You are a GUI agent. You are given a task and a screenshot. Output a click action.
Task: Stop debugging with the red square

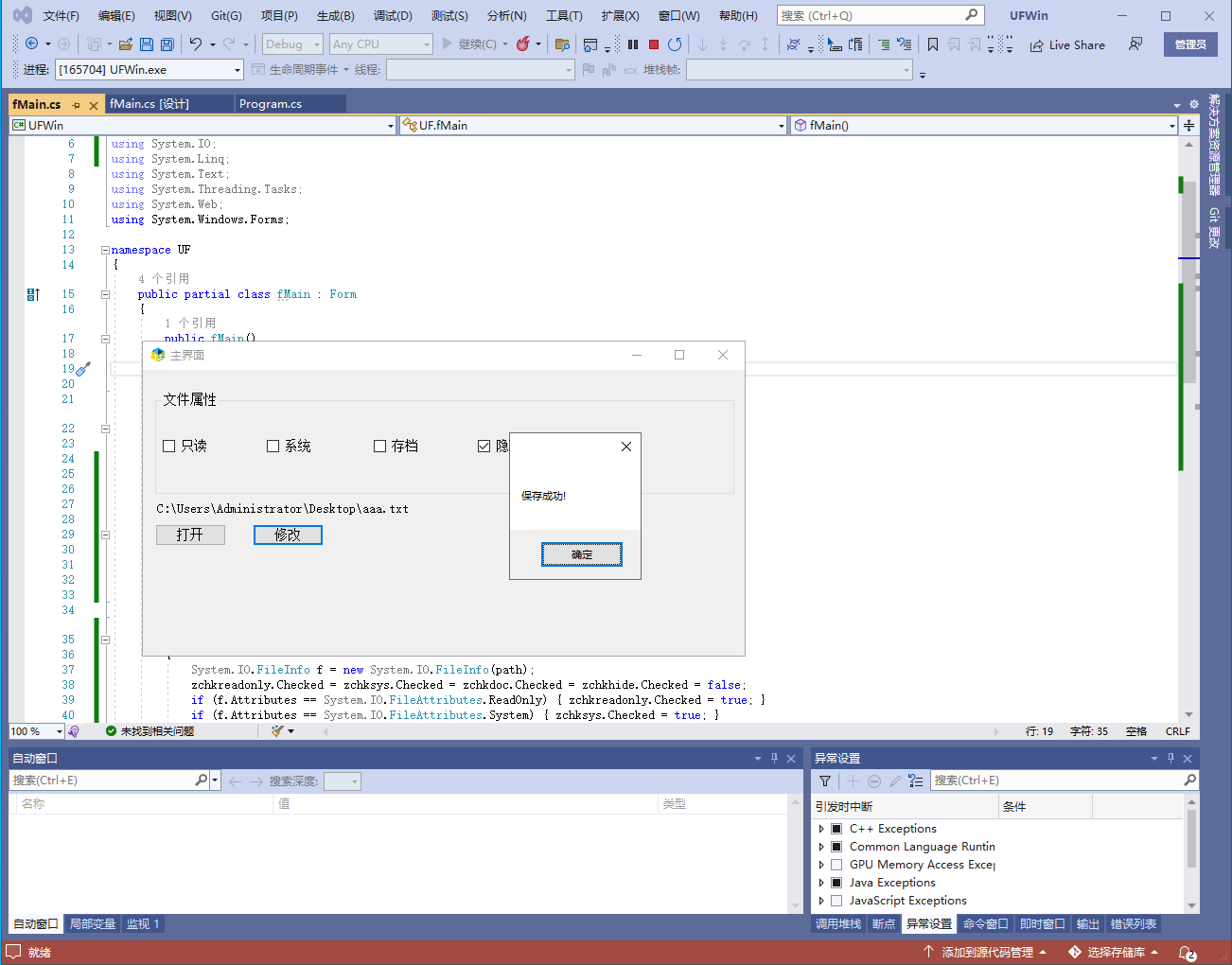[654, 44]
